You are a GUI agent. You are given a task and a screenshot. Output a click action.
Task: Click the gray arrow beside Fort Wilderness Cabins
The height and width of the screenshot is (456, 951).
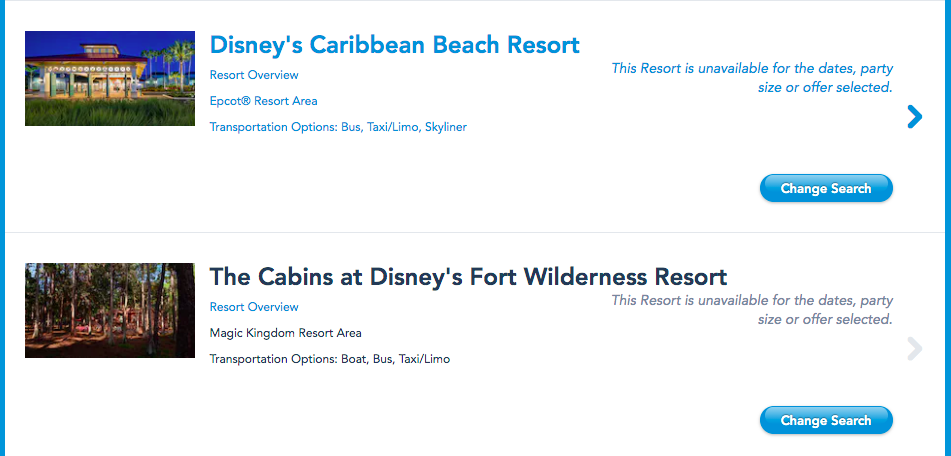pos(914,349)
